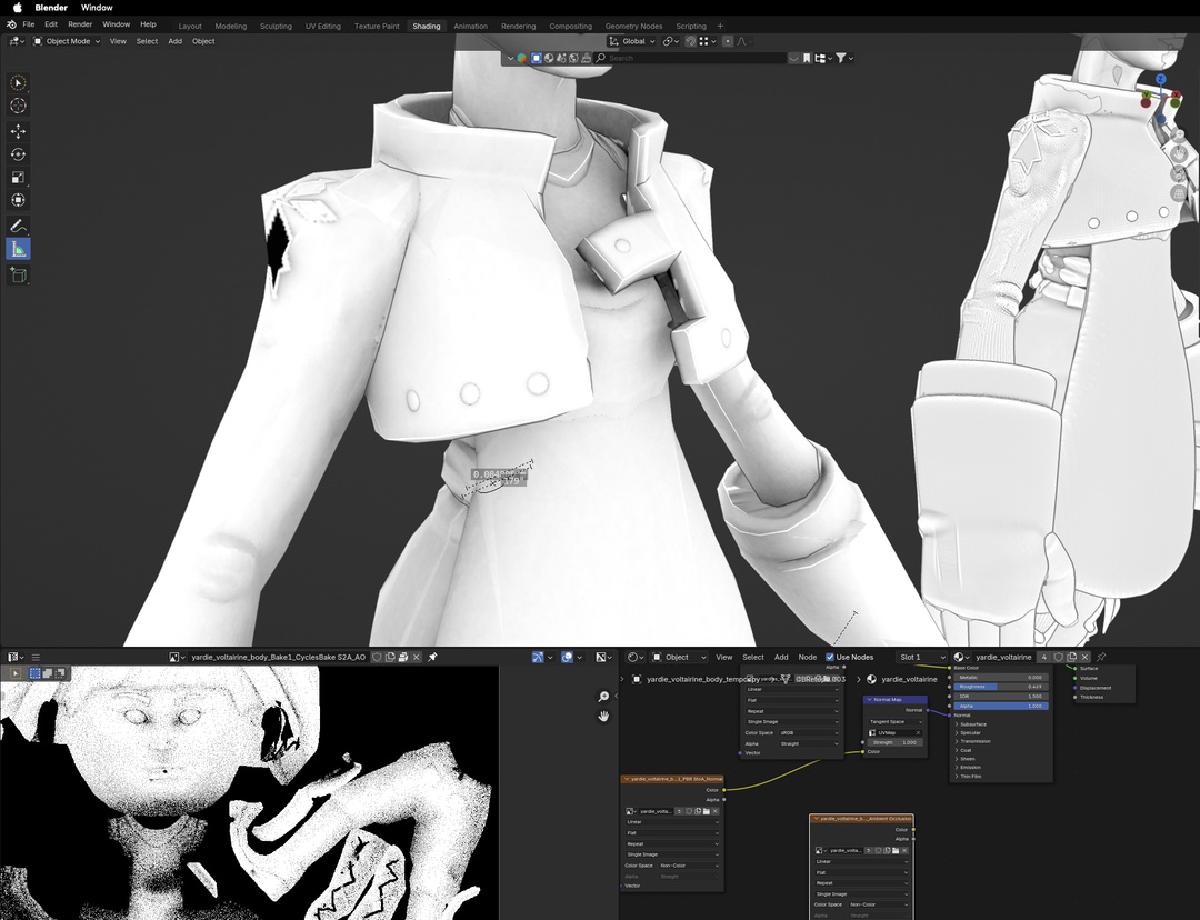Toggle fake user shield on yardie_voltairine material
This screenshot has width=1200, height=920.
tap(1058, 657)
